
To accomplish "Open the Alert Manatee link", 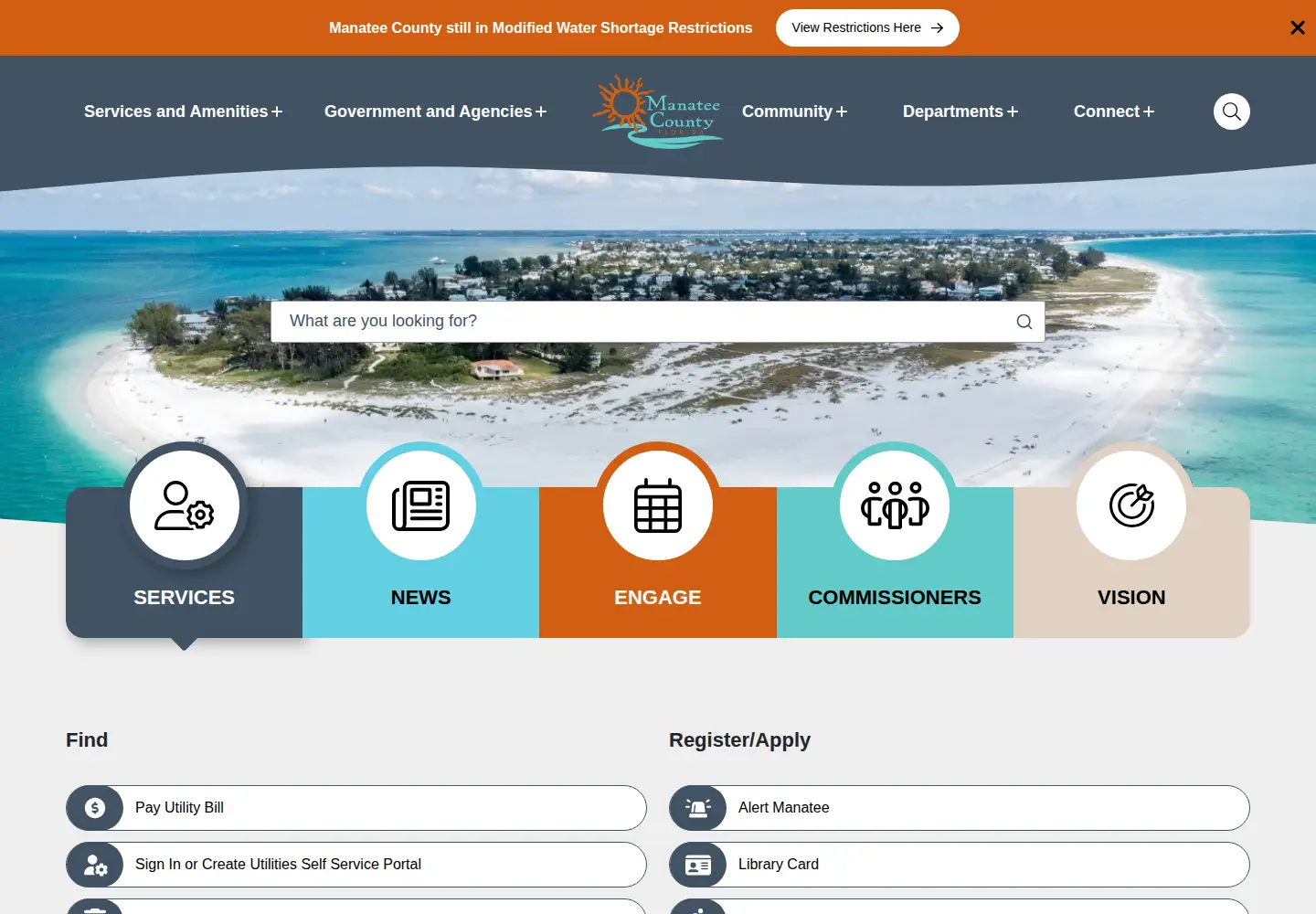I will (960, 808).
